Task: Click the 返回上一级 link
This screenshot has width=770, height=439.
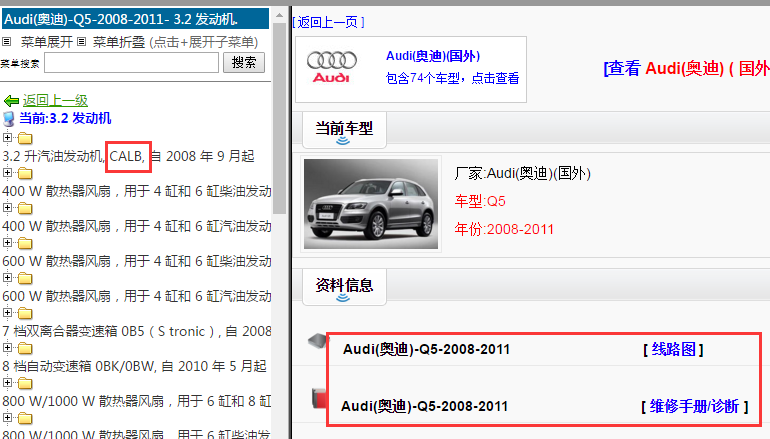Action: 55,101
